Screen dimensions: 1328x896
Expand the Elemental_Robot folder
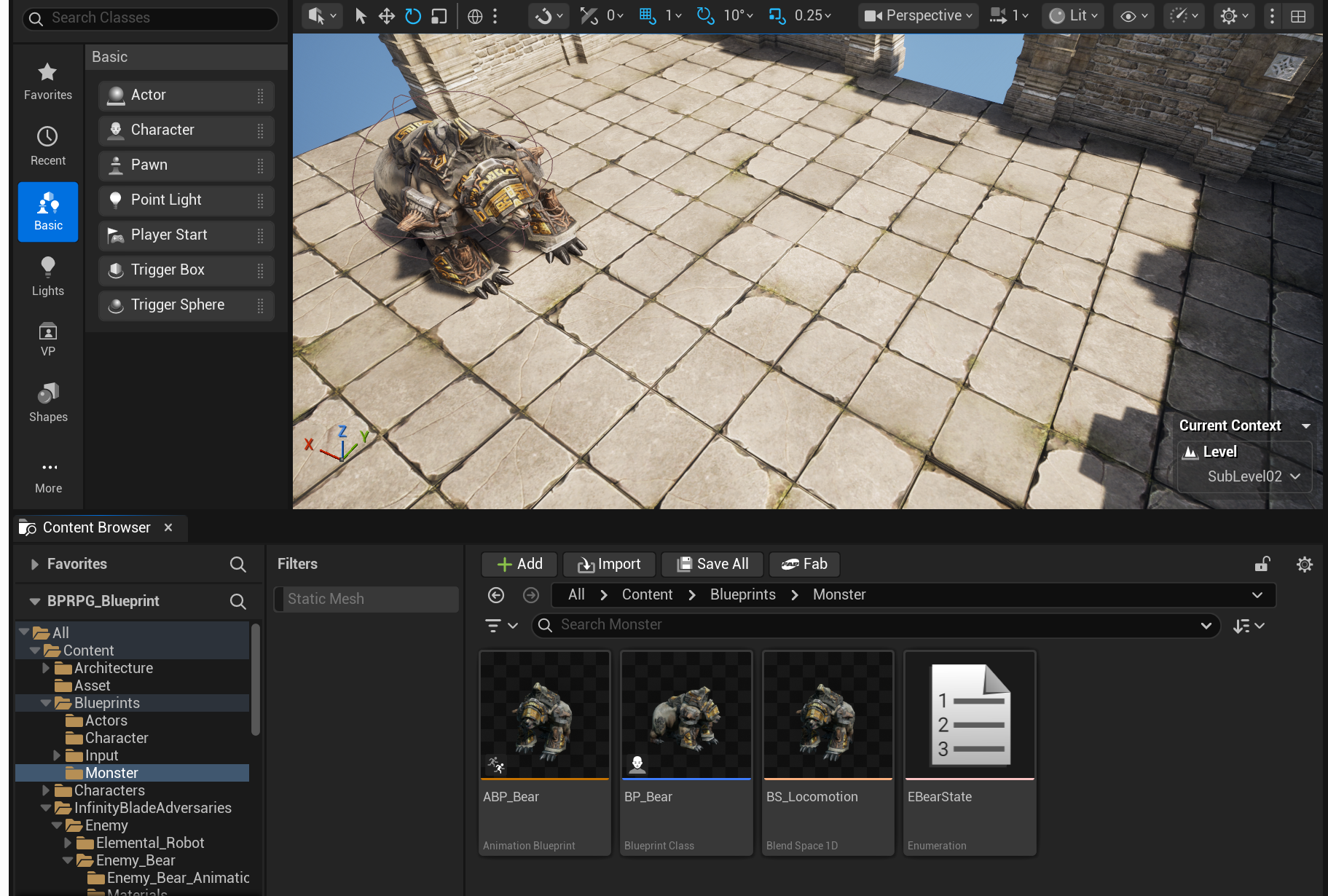(x=68, y=843)
